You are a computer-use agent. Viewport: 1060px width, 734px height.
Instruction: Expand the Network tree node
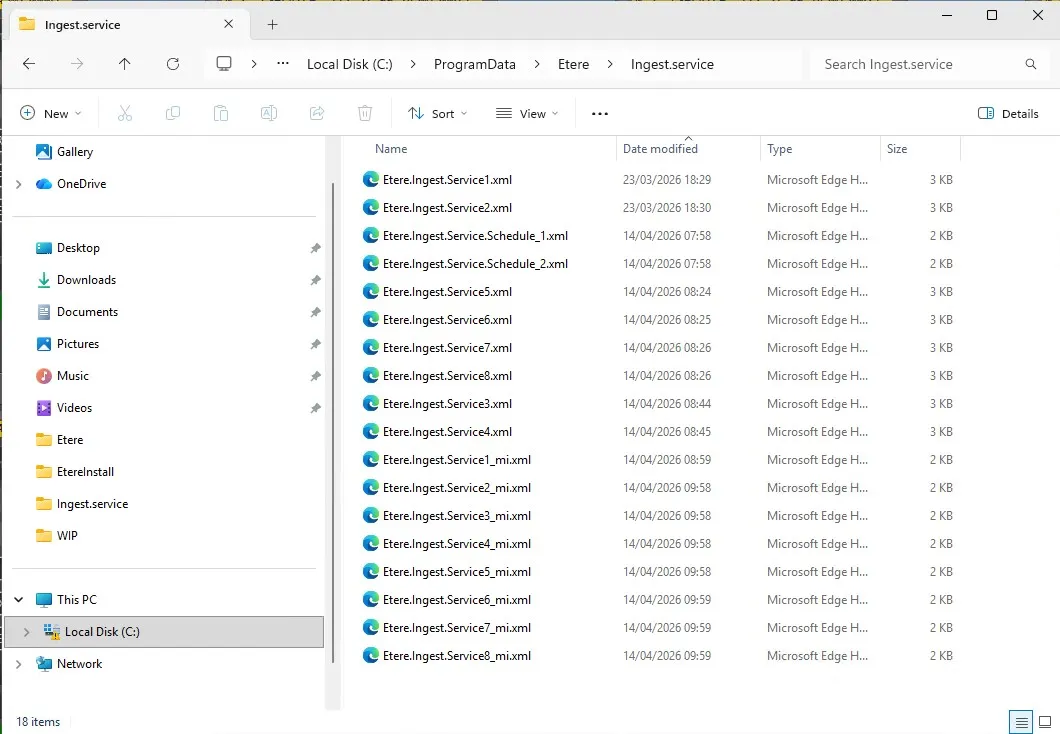click(x=18, y=664)
